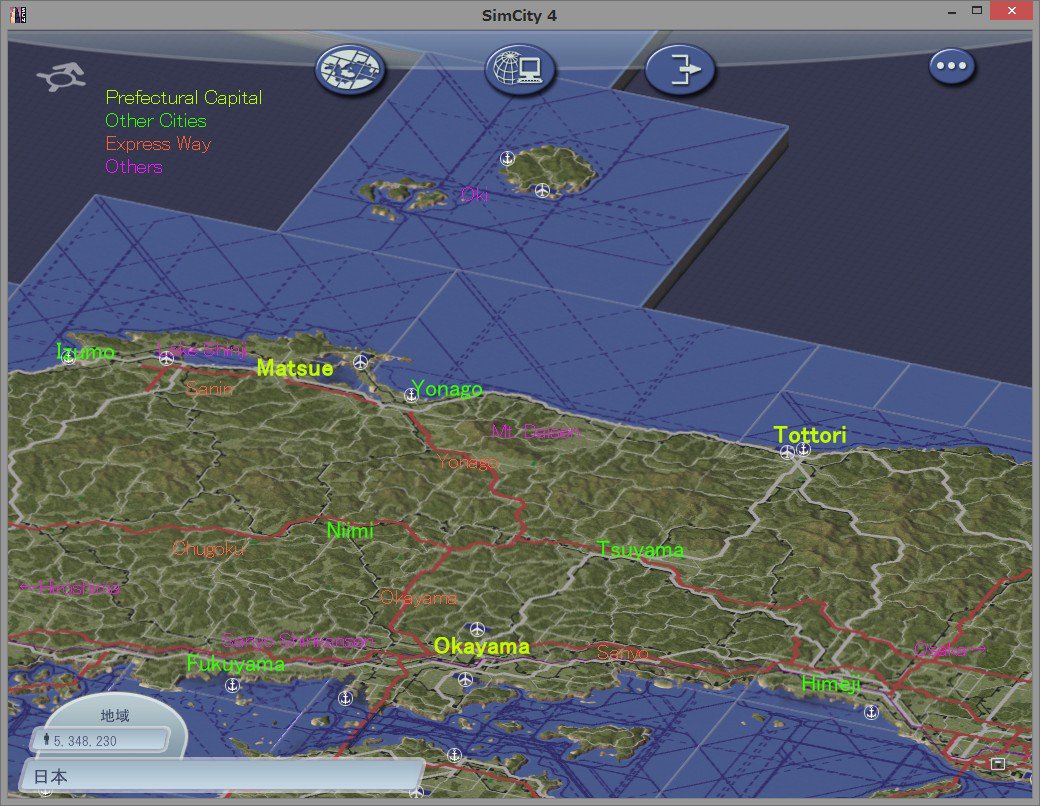Screen dimensions: 1040x806
Task: Click the region name bar showing 日本
Action: pos(222,775)
